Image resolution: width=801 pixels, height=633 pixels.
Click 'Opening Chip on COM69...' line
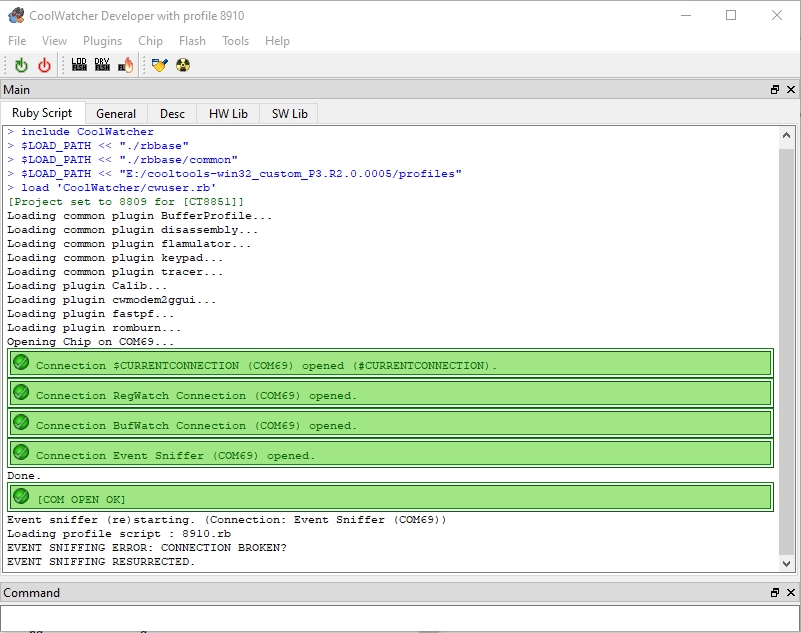point(90,342)
